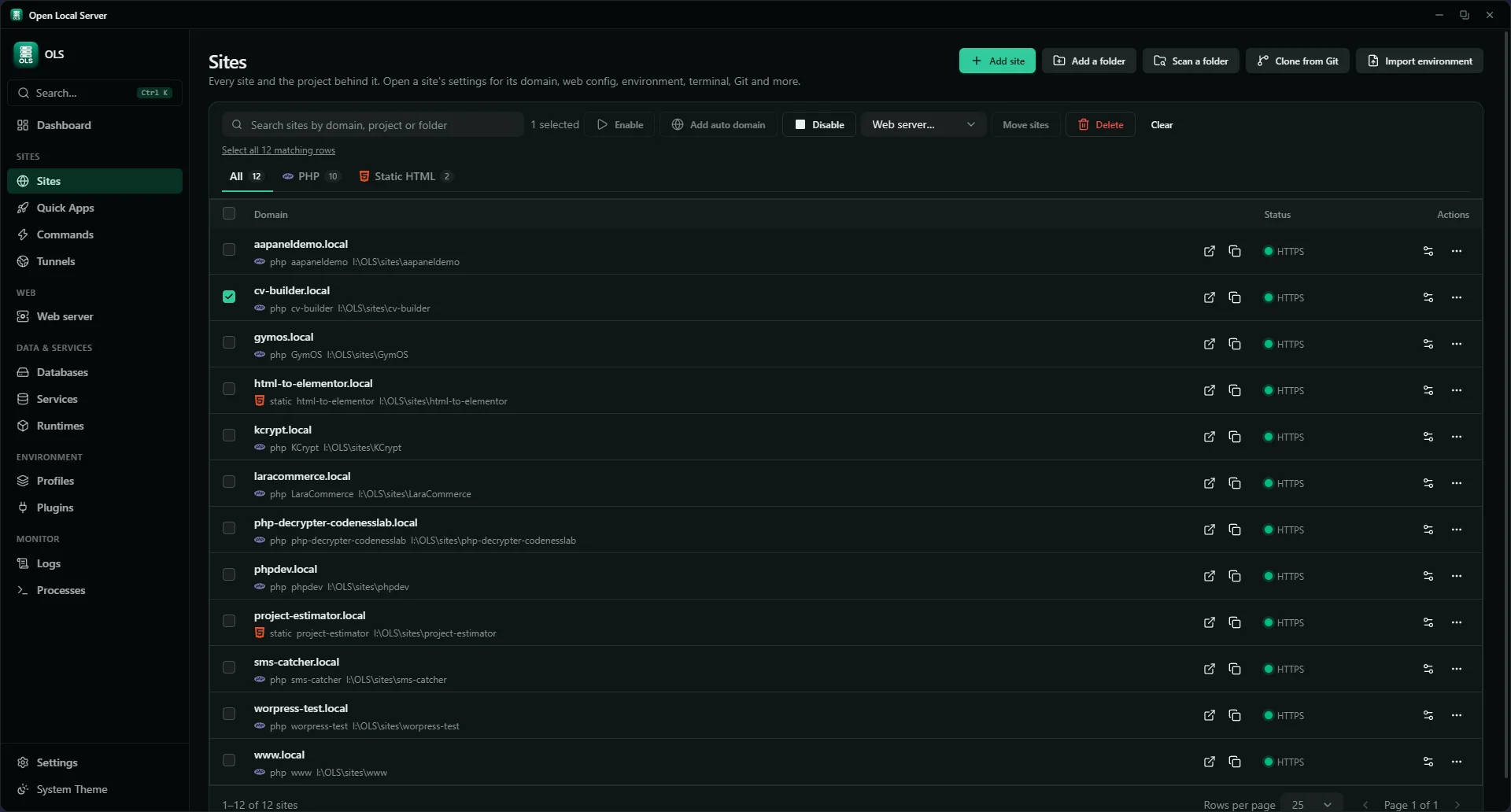The height and width of the screenshot is (812, 1511).
Task: Open settings icon for kcrypt.local
Action: pyautogui.click(x=1428, y=437)
